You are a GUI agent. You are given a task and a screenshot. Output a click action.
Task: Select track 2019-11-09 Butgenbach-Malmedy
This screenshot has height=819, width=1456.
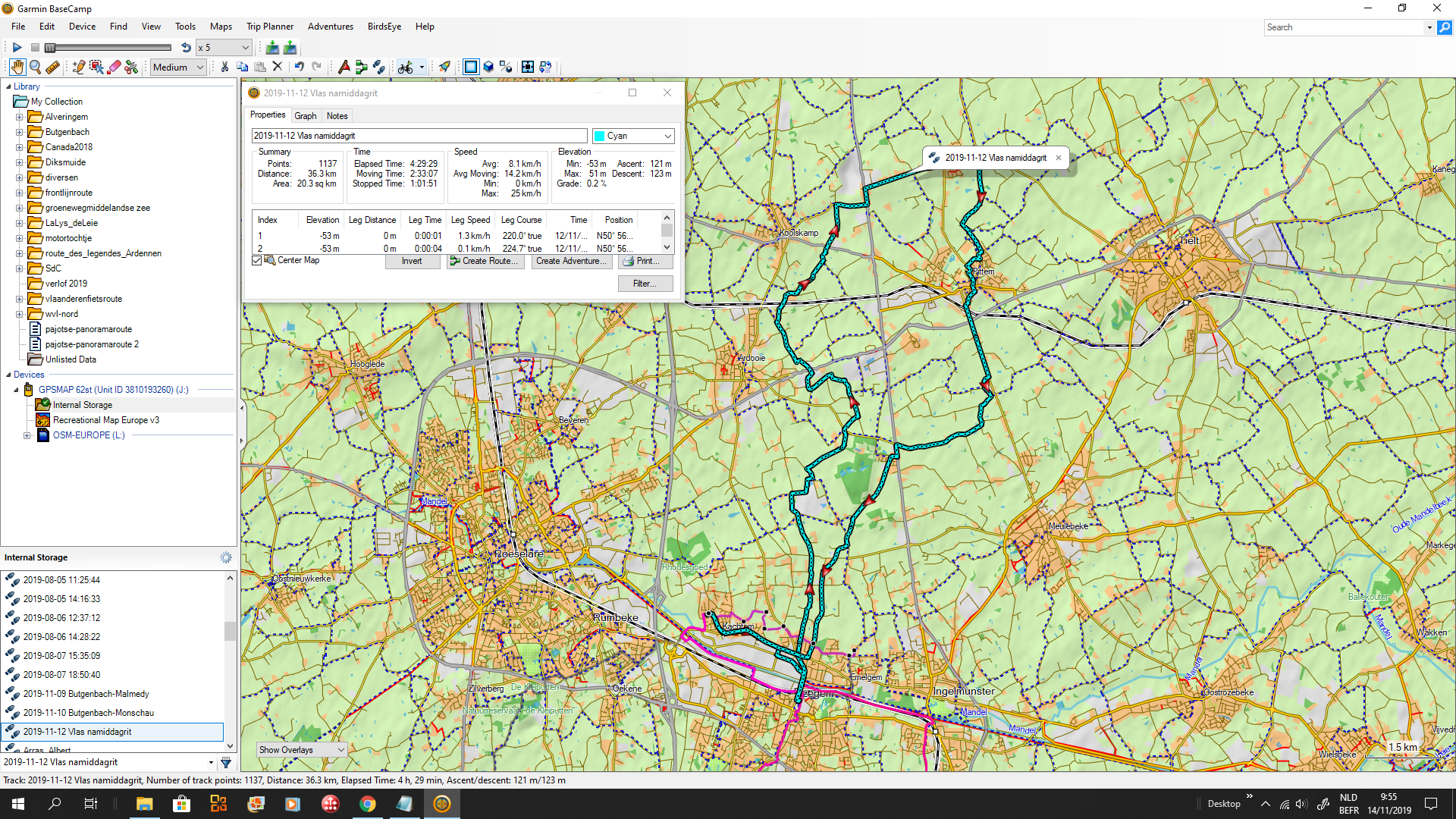[86, 694]
